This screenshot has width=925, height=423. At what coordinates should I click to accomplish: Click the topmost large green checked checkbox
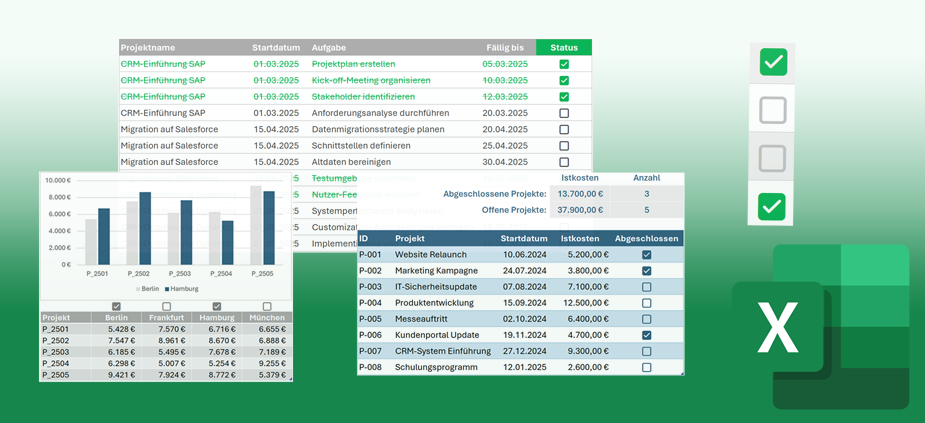pyautogui.click(x=772, y=62)
